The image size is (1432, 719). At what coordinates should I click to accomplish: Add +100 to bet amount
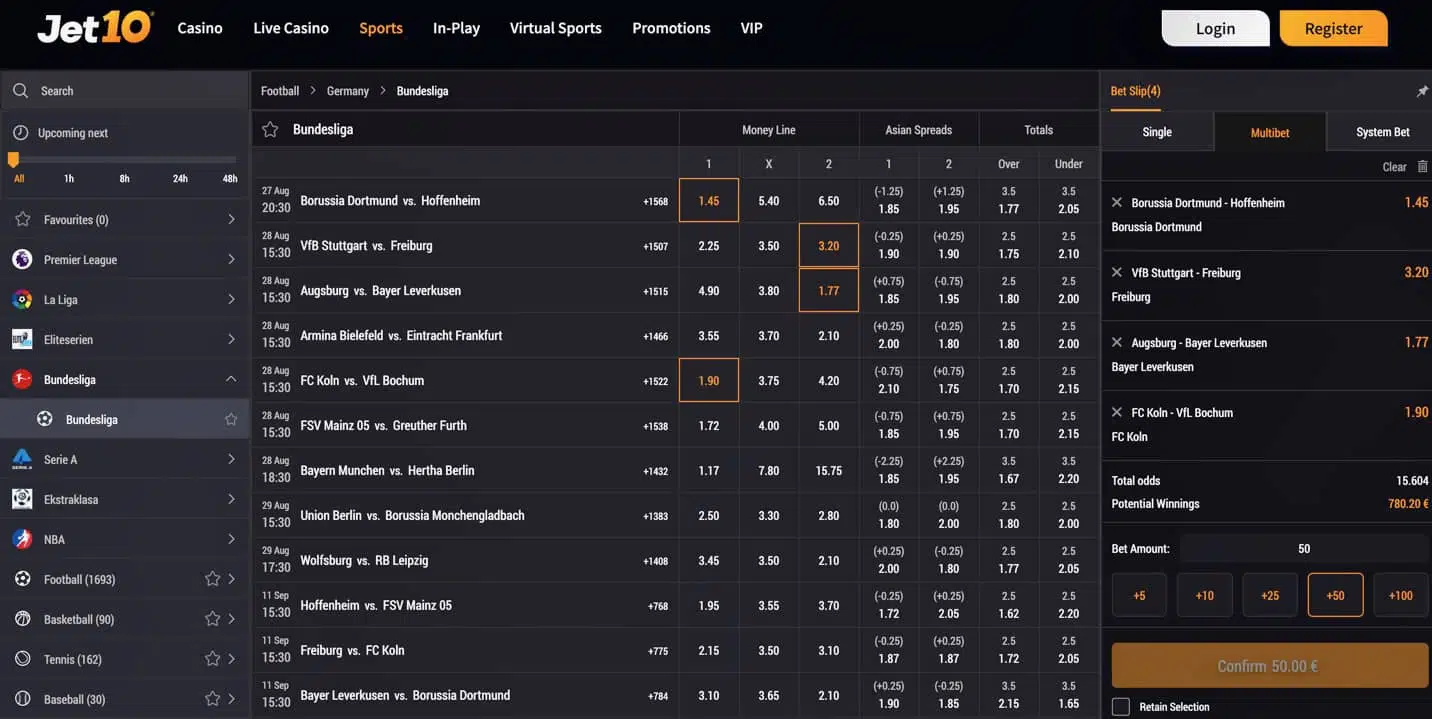(x=1401, y=595)
